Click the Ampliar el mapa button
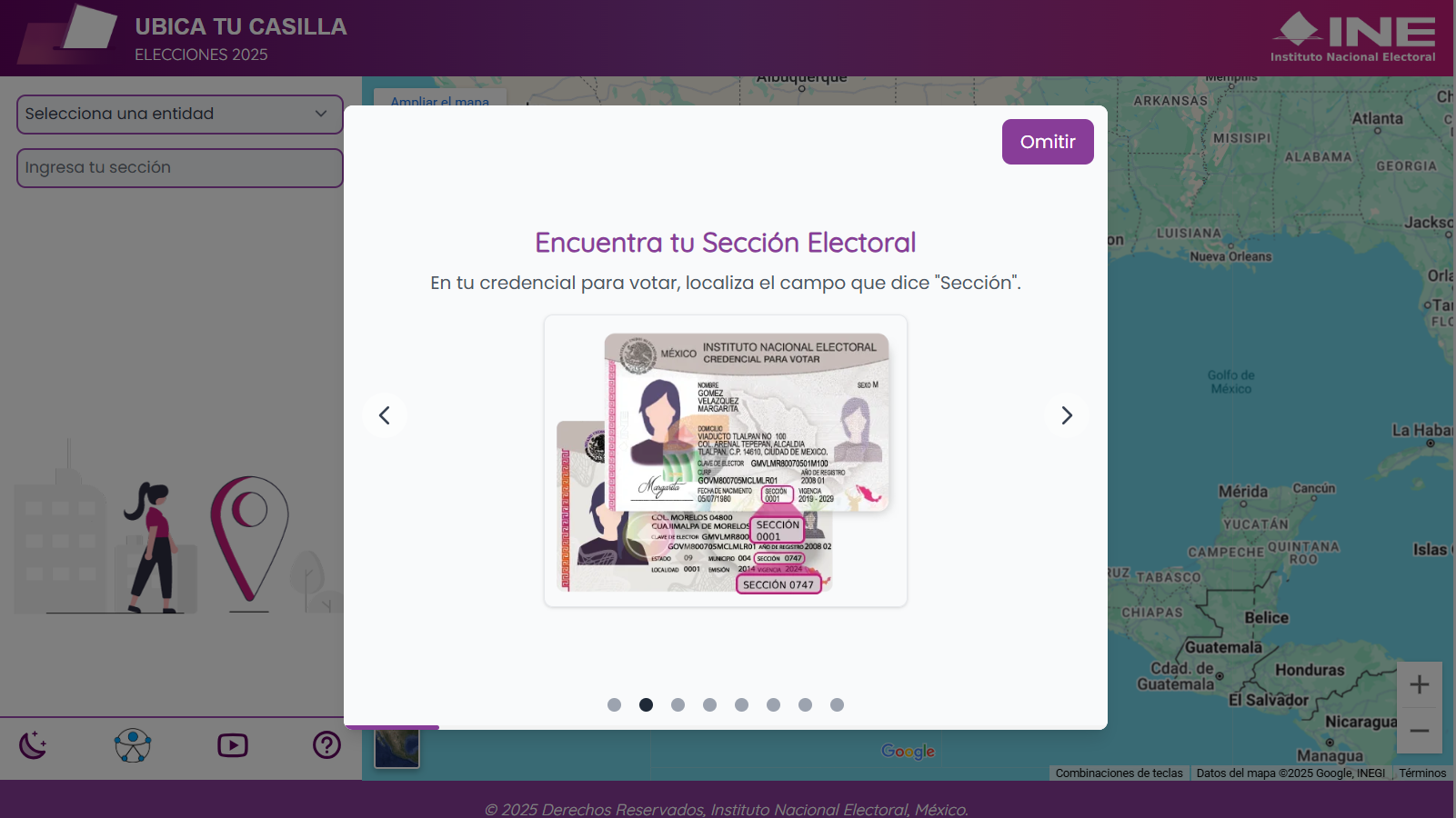Image resolution: width=1456 pixels, height=818 pixels. (x=440, y=98)
